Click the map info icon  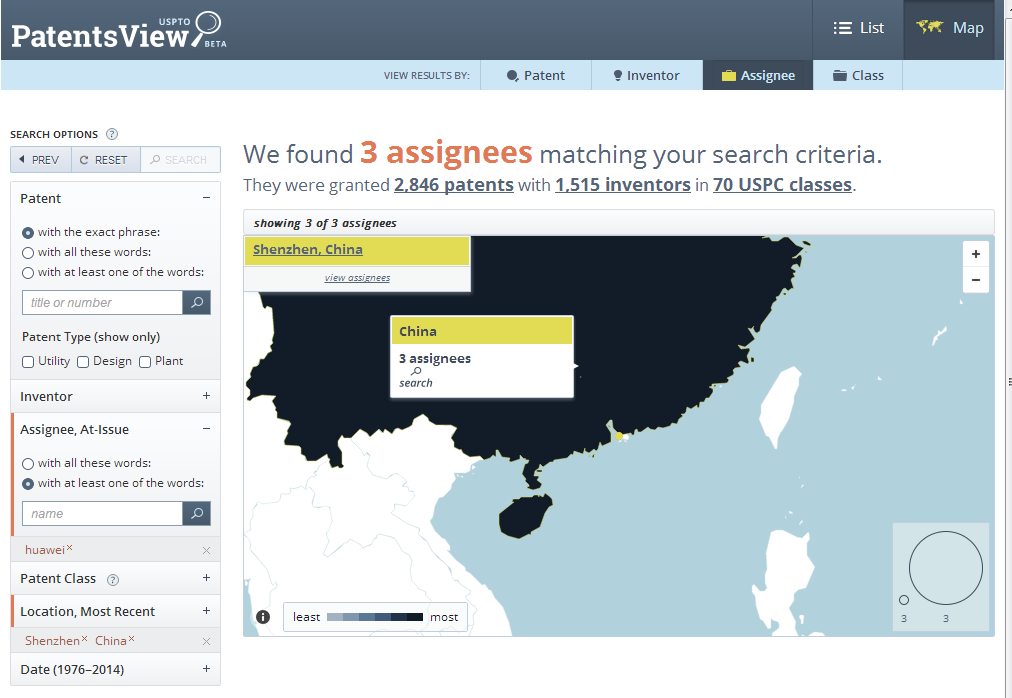[x=263, y=617]
